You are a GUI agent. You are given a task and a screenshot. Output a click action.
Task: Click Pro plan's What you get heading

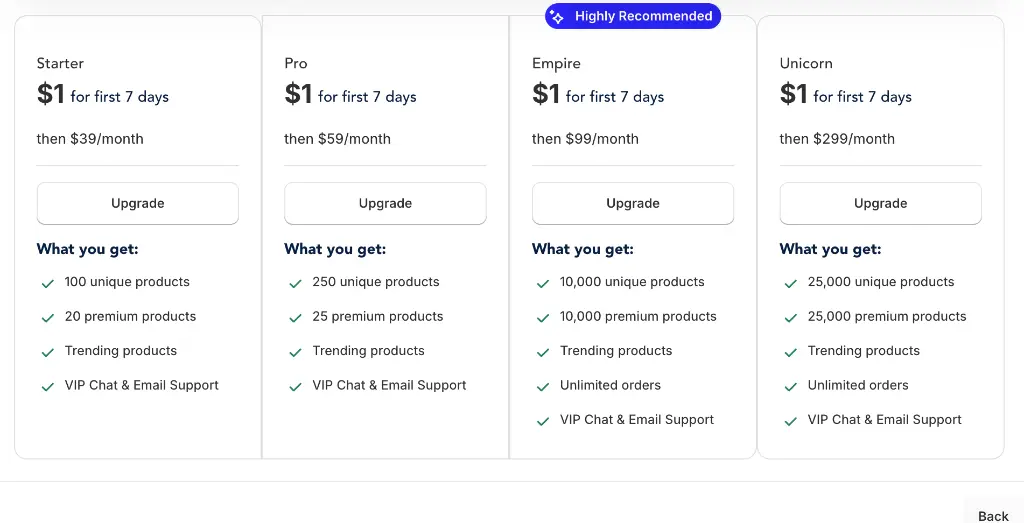tap(335, 249)
